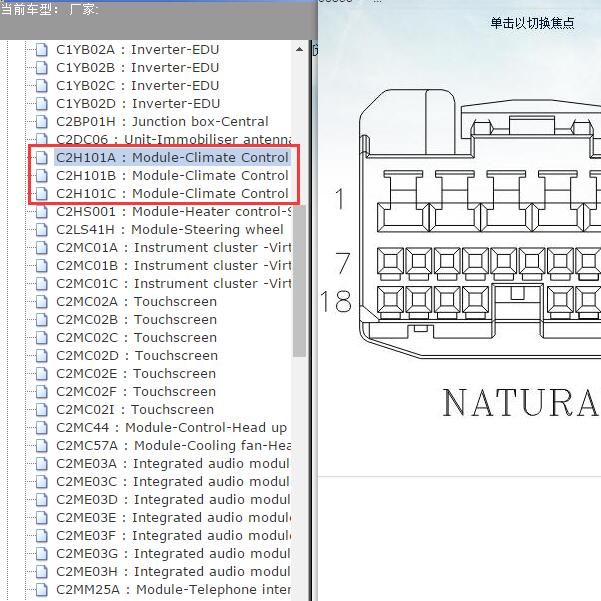
Task: Click document icon beside C2MM25A entry
Action: tap(41, 590)
